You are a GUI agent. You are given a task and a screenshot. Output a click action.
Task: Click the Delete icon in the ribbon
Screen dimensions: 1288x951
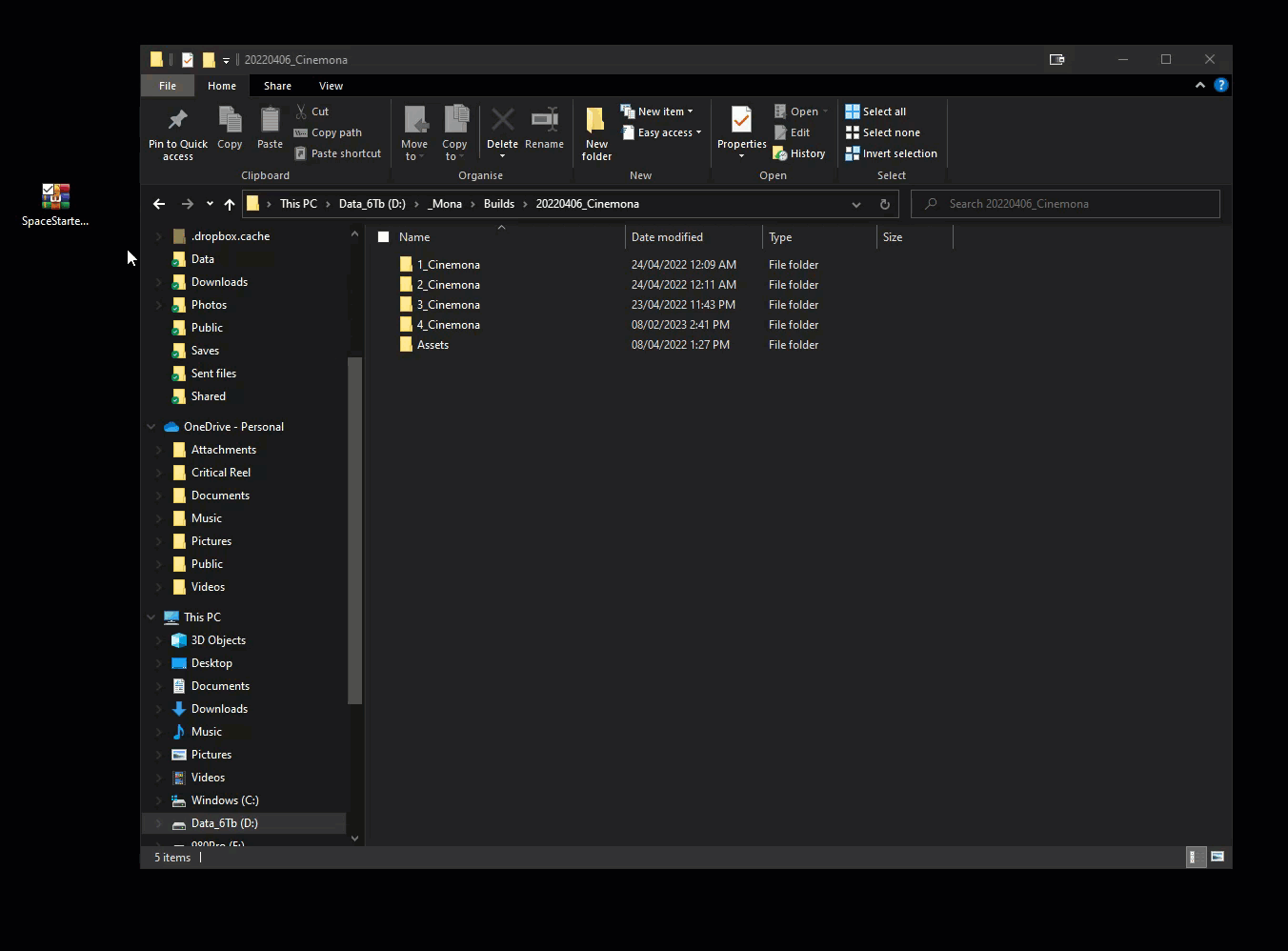coord(502,121)
